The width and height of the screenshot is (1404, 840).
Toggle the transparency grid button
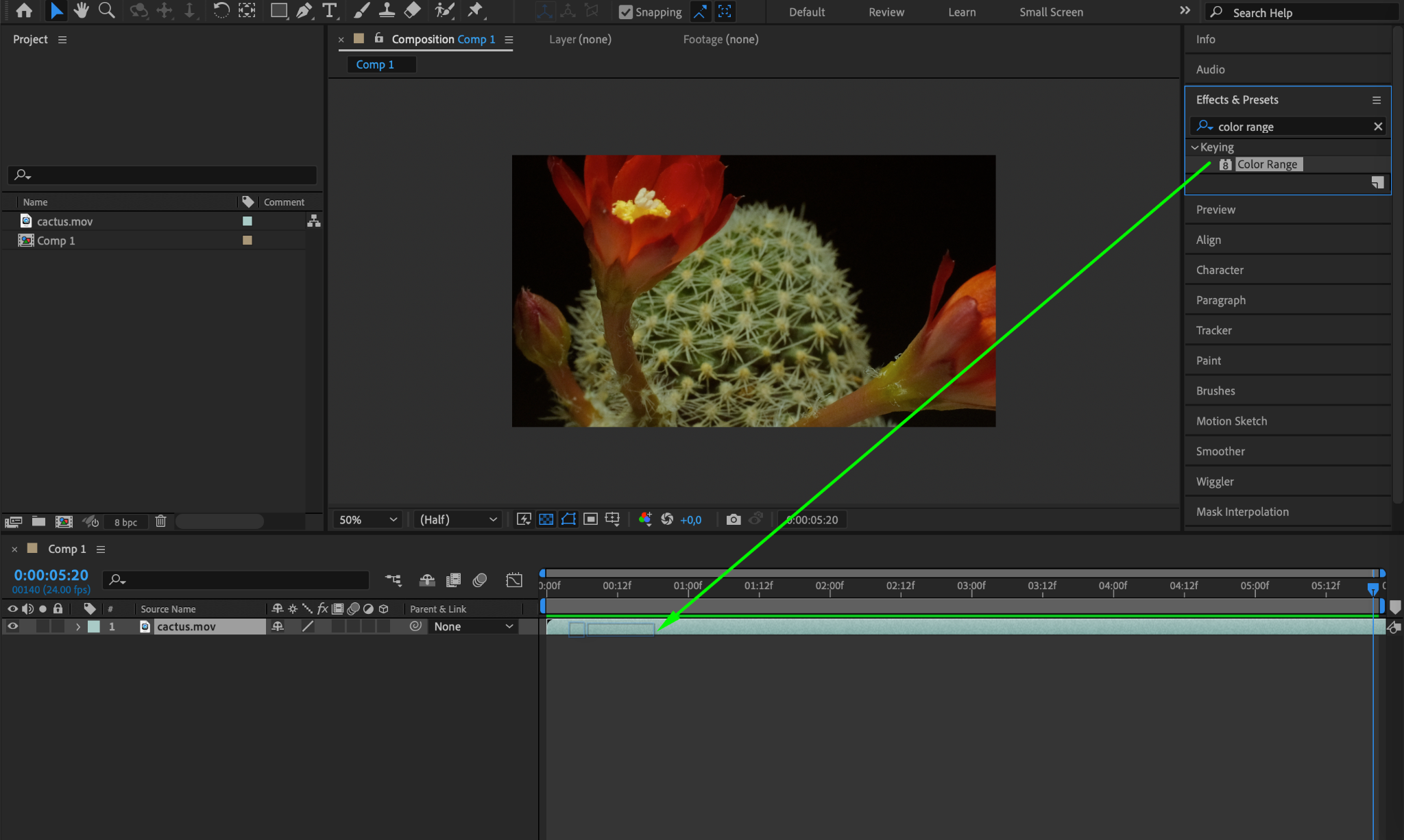[x=546, y=519]
